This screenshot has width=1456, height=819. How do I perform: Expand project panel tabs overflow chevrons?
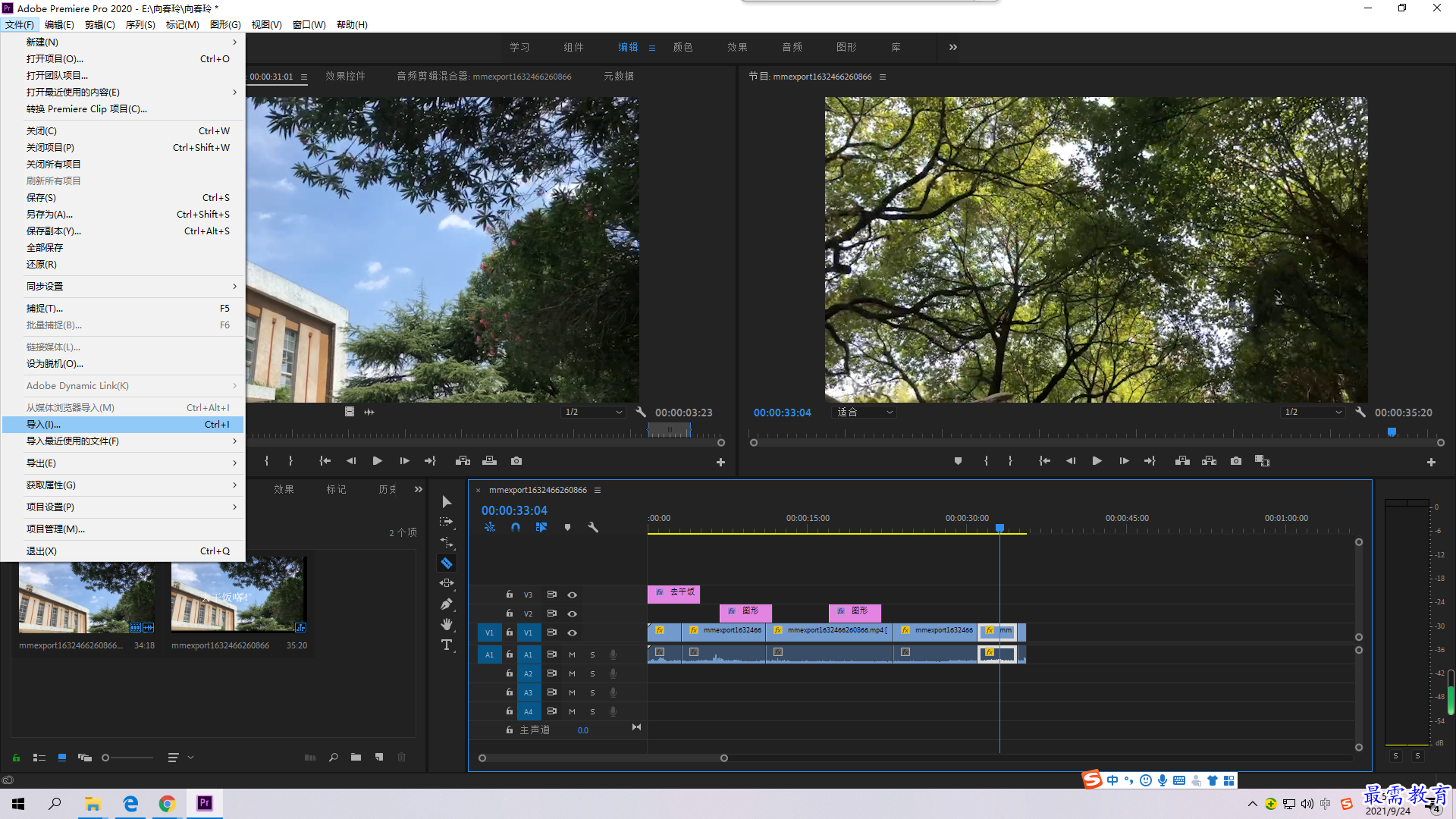click(x=419, y=489)
